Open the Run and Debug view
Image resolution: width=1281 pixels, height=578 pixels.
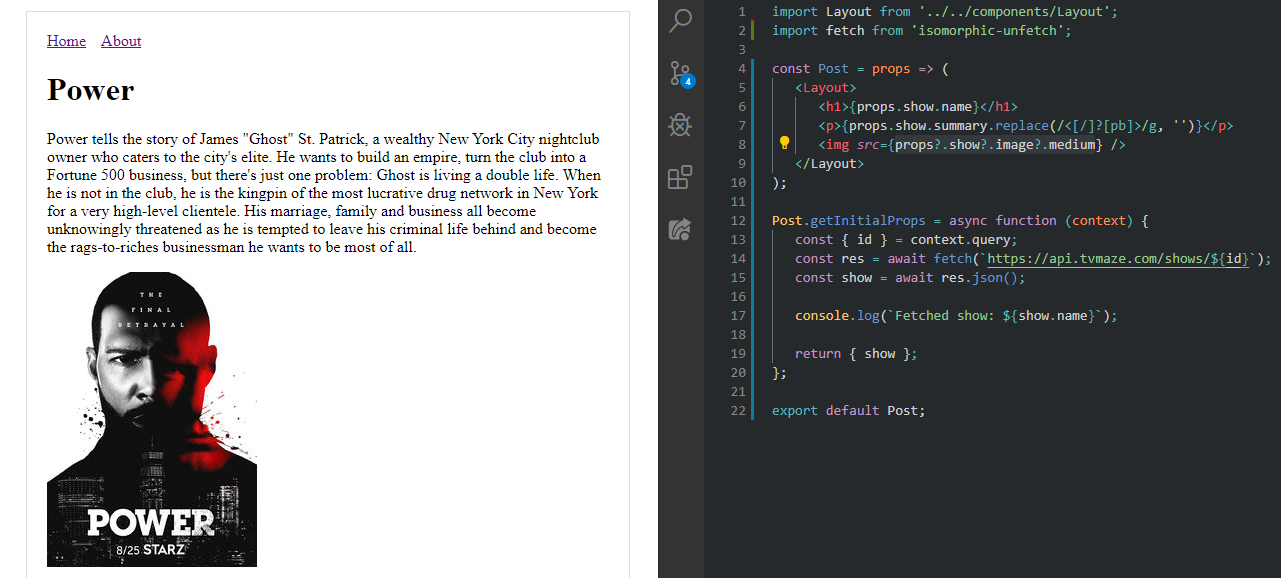681,125
